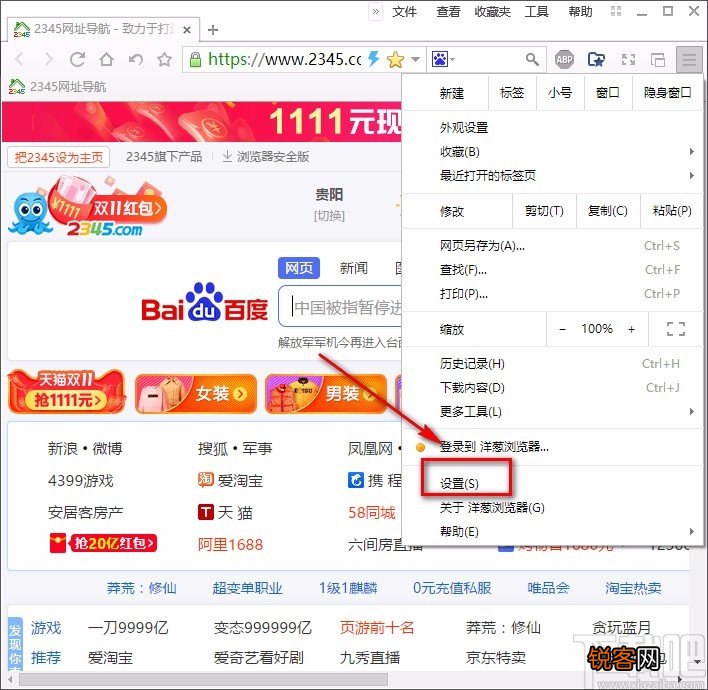Screen dimensions: 708x690
Task: Click 把2345设为主页 button
Action: tap(59, 157)
